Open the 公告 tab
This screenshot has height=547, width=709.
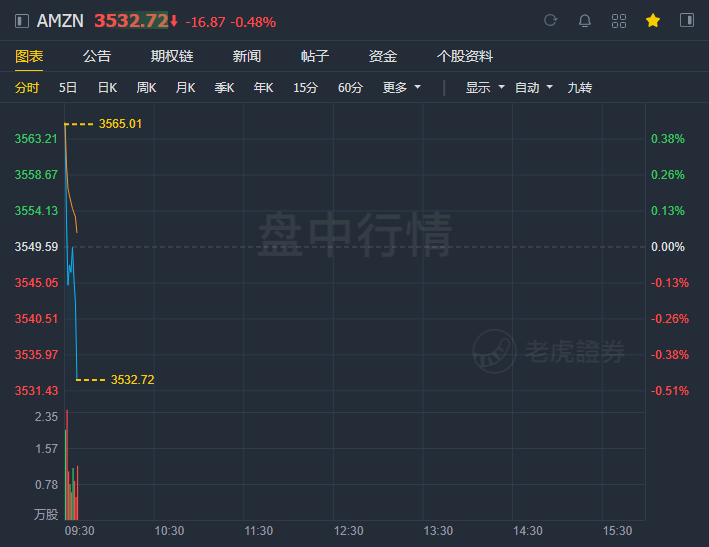pyautogui.click(x=97, y=56)
